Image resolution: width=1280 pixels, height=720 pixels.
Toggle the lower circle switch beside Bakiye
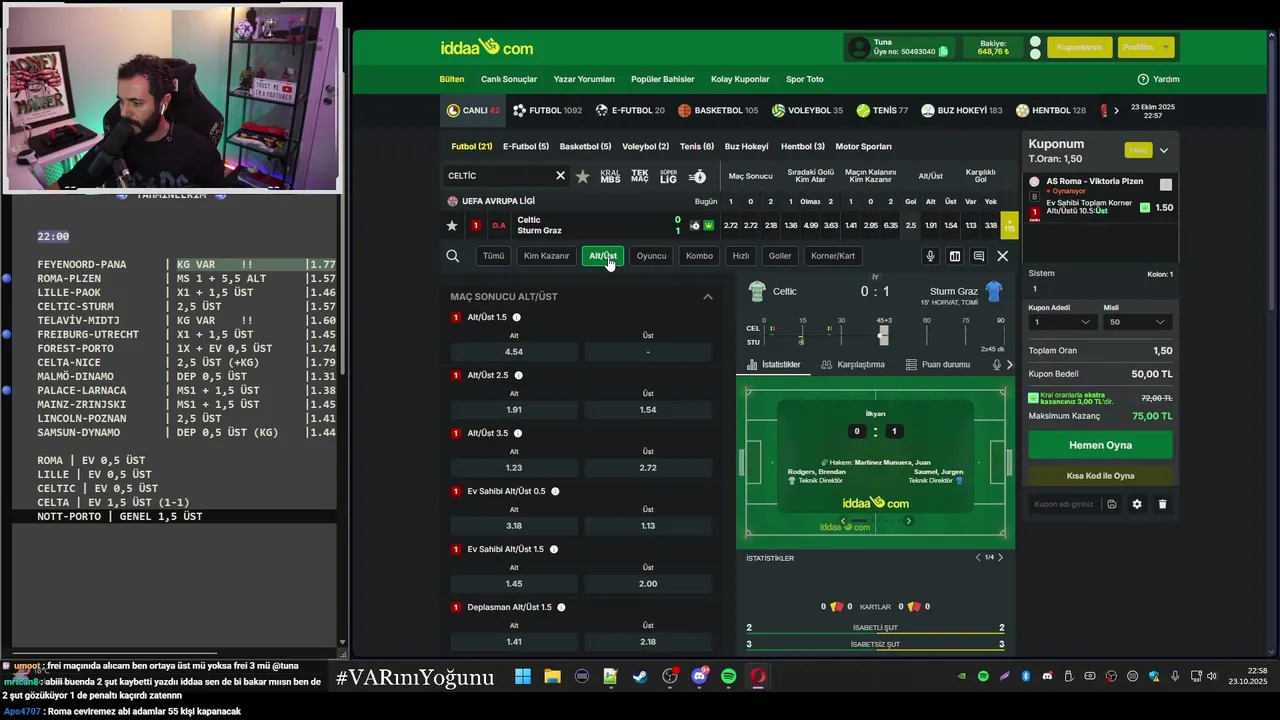pos(1035,54)
